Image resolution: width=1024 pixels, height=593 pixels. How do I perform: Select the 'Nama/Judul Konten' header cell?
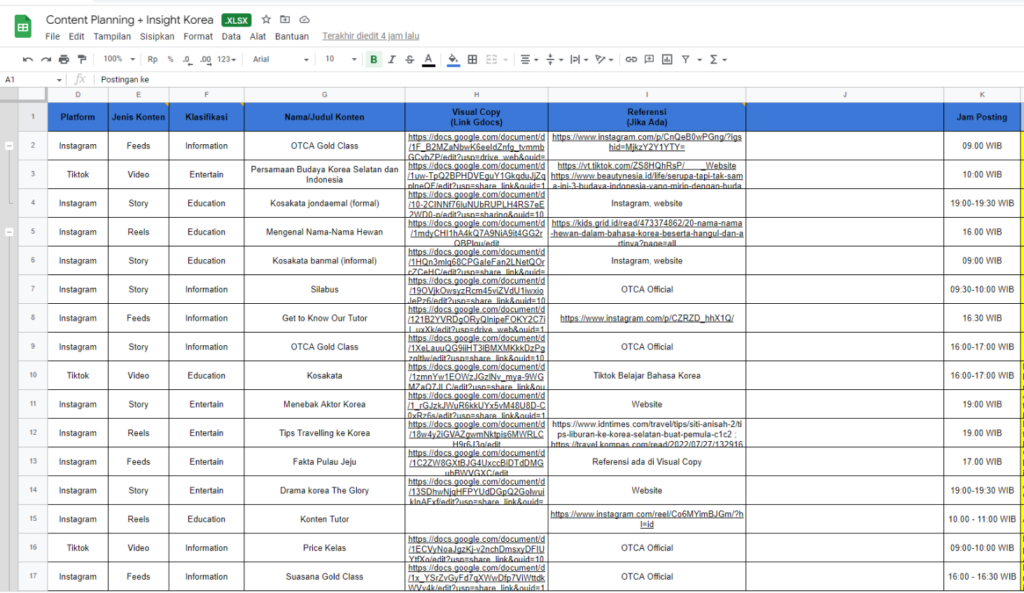pos(325,117)
